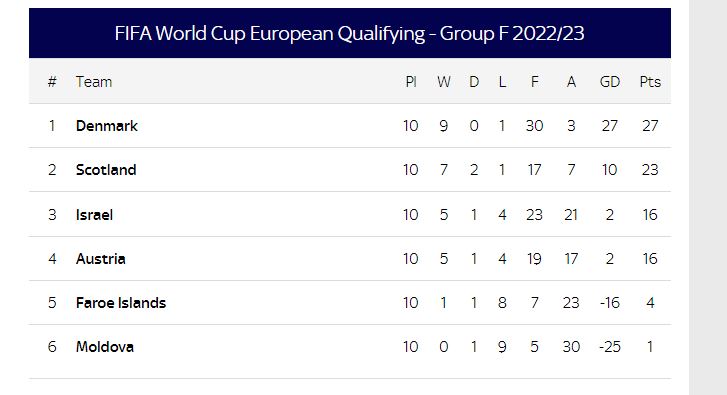Click the L column header
The width and height of the screenshot is (727, 395).
point(502,82)
